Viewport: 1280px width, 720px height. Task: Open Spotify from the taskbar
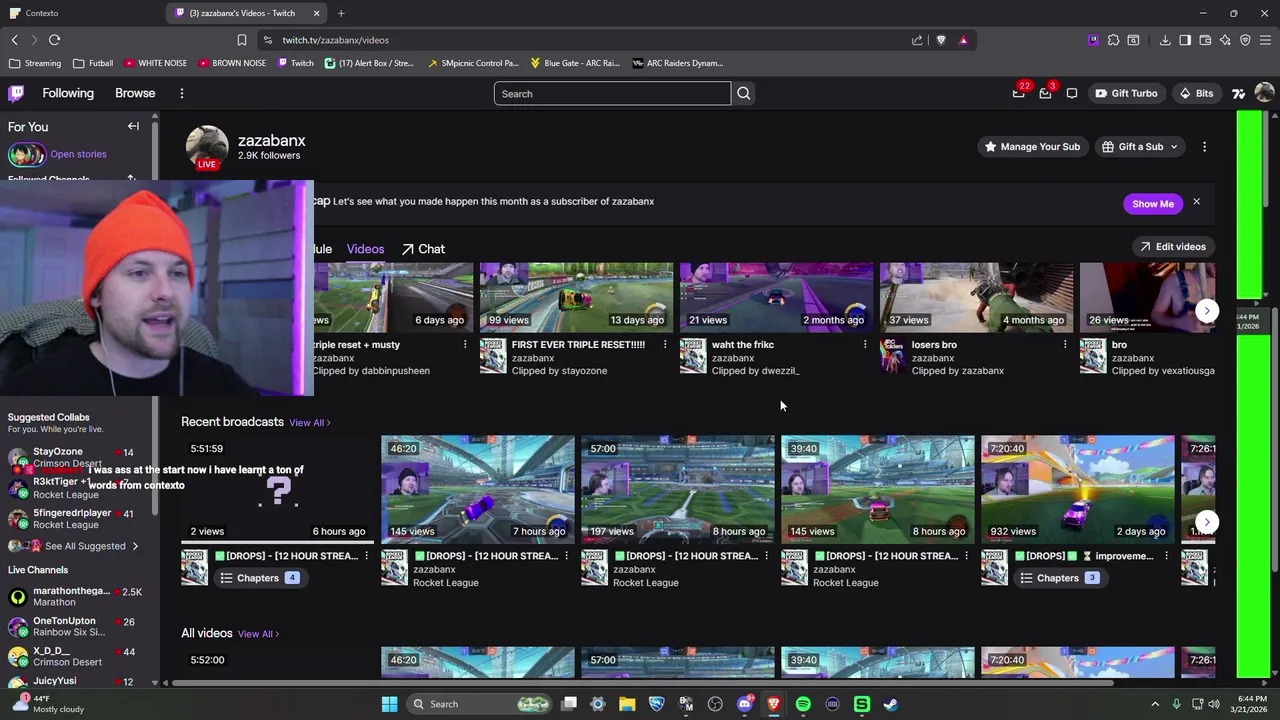[x=803, y=704]
